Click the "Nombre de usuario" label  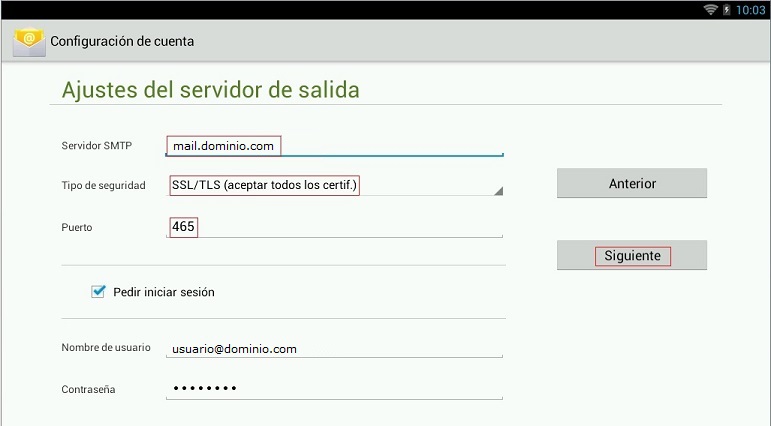[x=105, y=348]
